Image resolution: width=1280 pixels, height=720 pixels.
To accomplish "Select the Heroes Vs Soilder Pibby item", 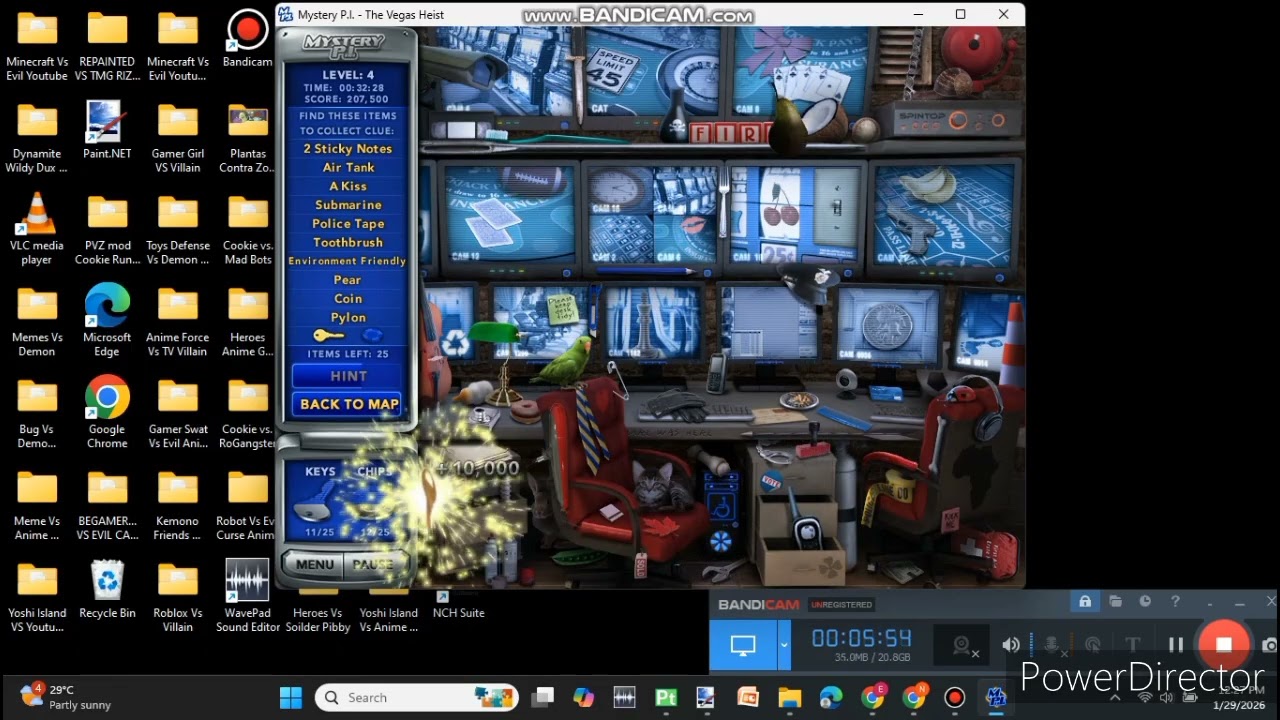I will 318,611.
